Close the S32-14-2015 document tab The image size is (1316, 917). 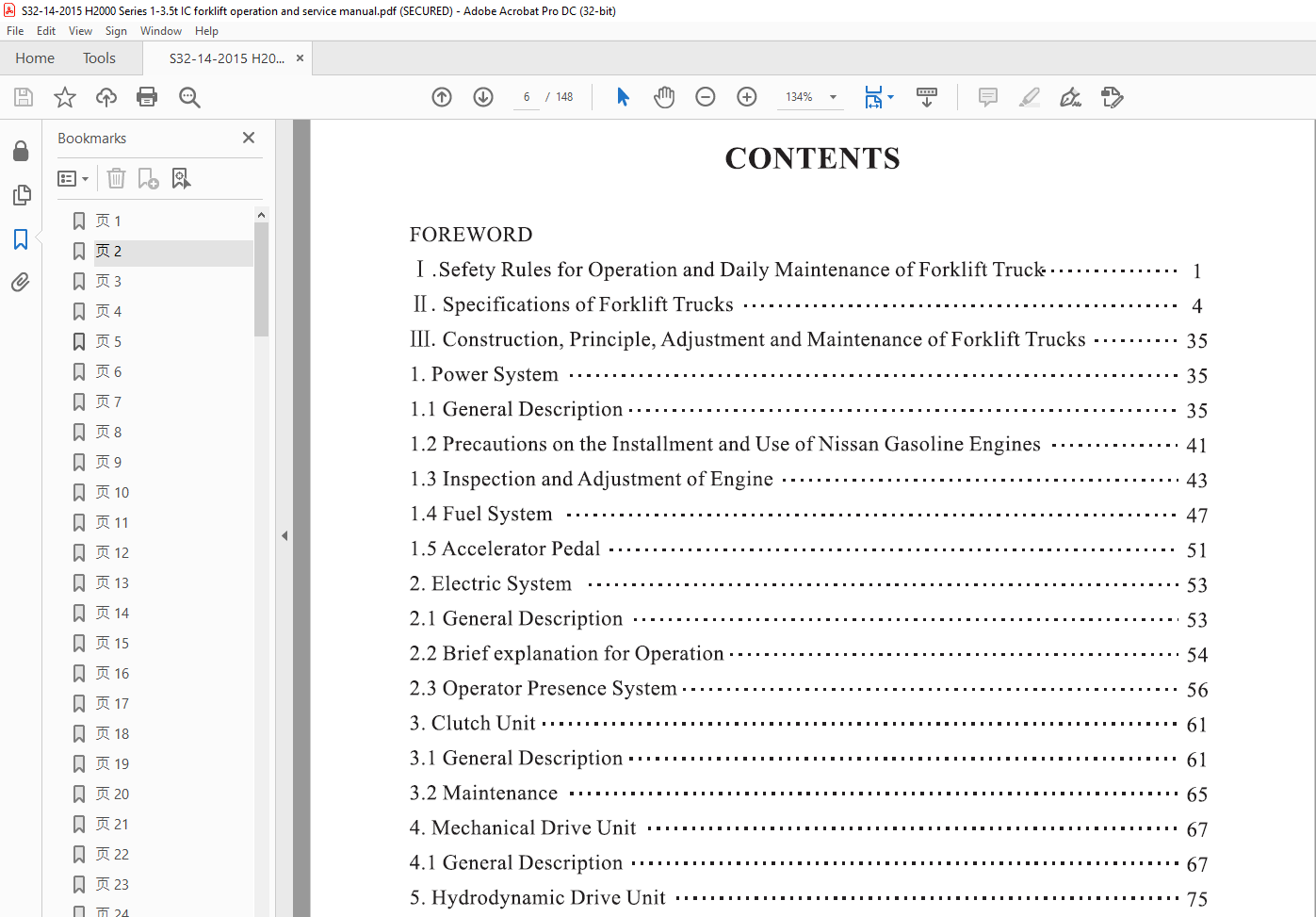click(x=300, y=57)
